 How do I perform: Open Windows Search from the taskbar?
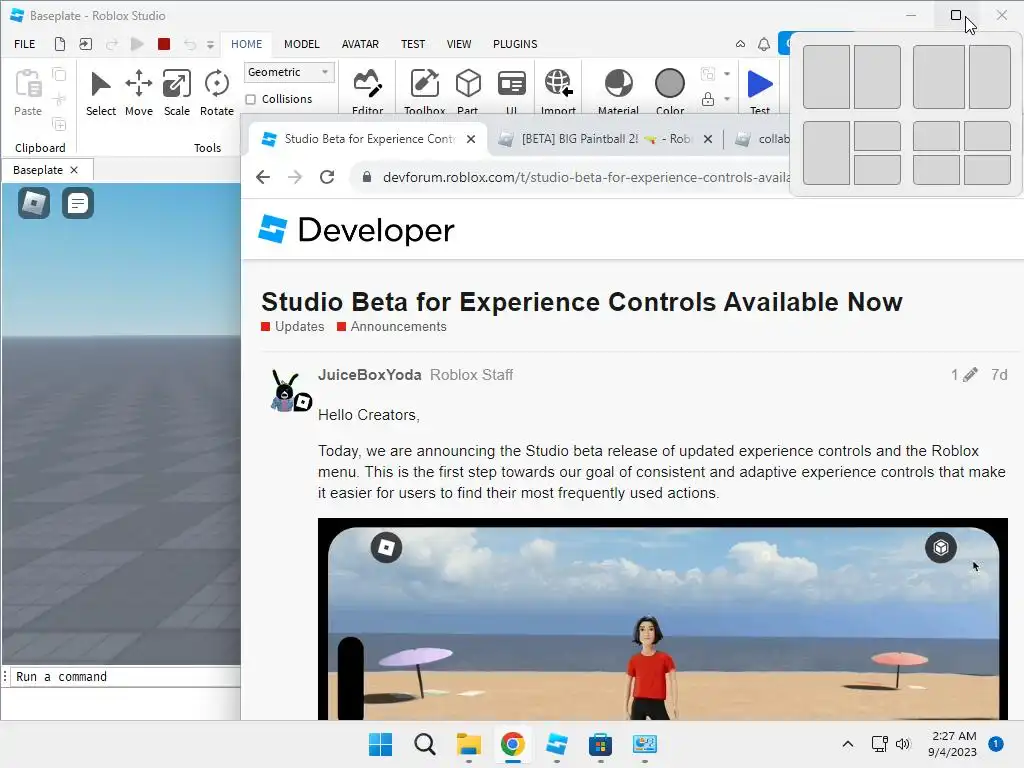tap(424, 744)
